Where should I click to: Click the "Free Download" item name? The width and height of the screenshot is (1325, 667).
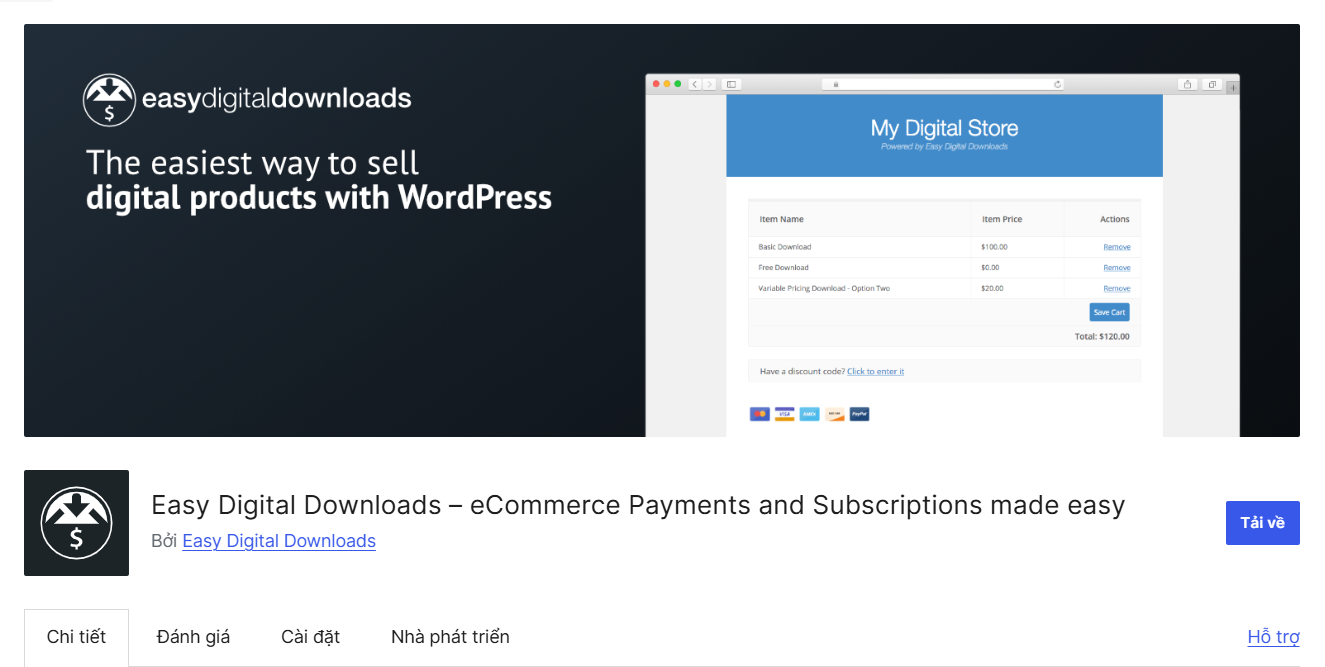[x=783, y=268]
